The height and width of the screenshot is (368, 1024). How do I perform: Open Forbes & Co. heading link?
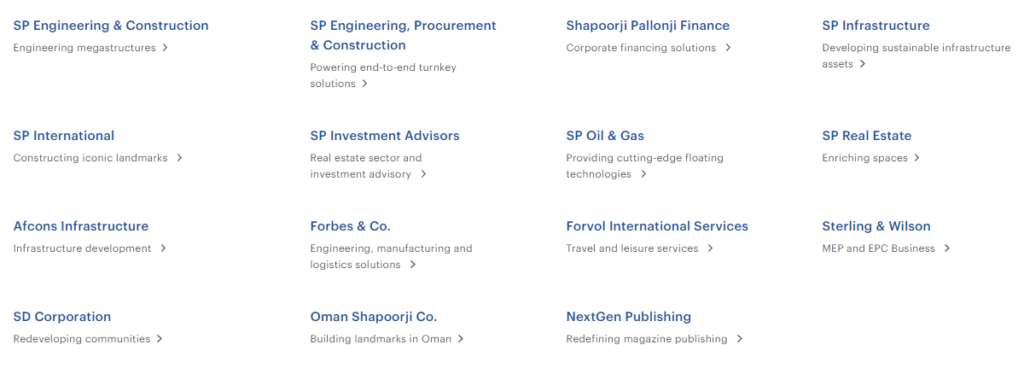pos(350,226)
